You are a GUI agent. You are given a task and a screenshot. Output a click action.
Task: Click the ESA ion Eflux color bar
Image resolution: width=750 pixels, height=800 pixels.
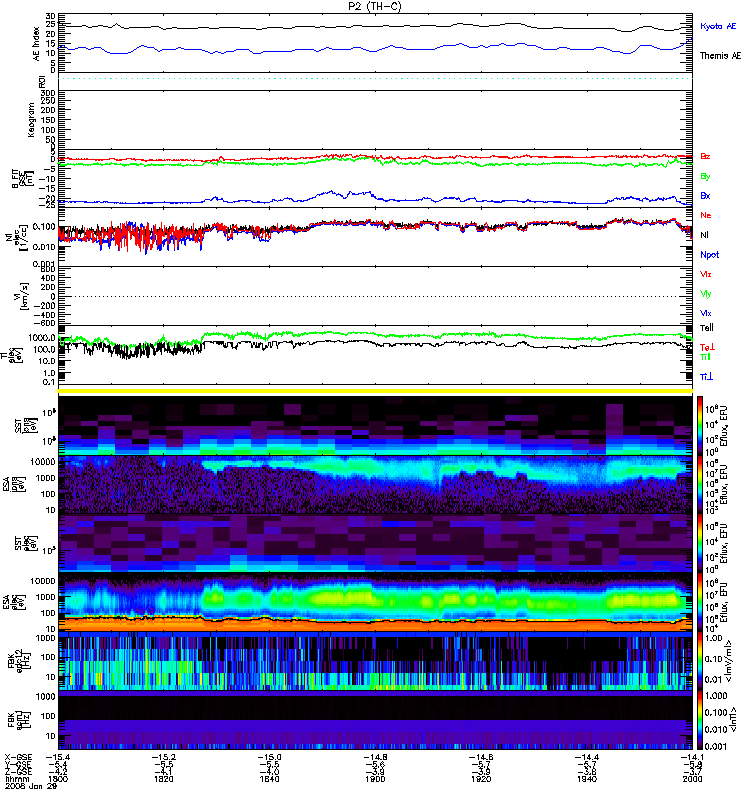point(701,484)
